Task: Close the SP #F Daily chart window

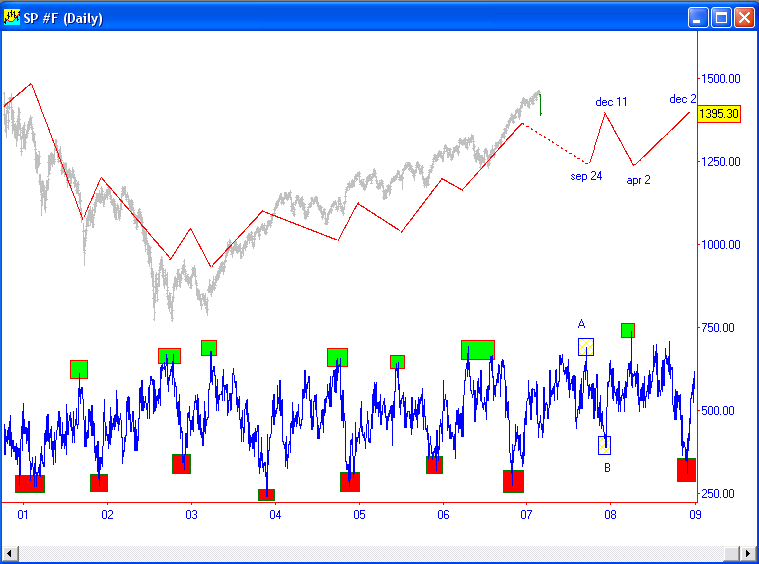Action: (744, 17)
